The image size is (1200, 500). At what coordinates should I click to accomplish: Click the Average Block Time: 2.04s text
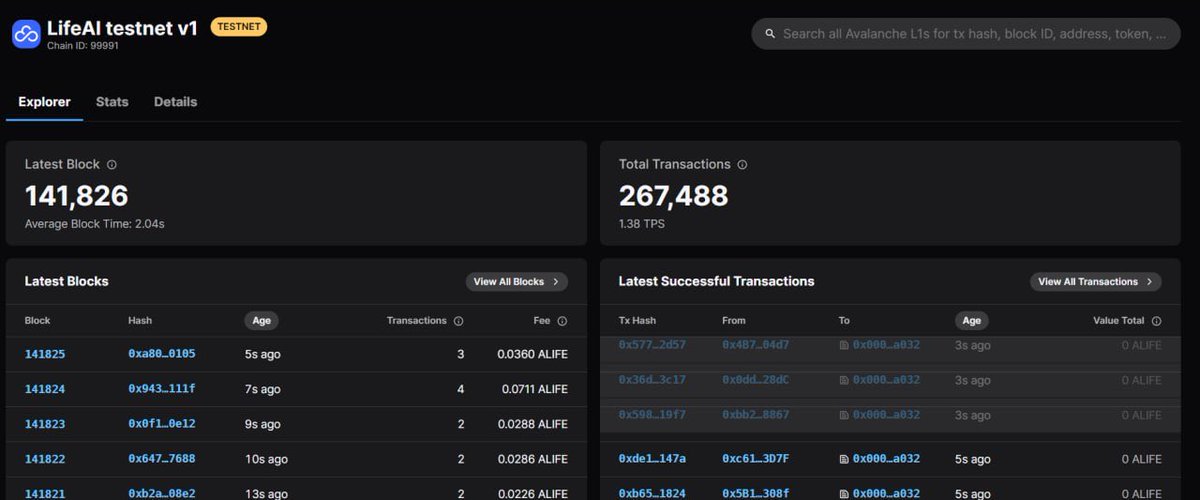pyautogui.click(x=95, y=224)
